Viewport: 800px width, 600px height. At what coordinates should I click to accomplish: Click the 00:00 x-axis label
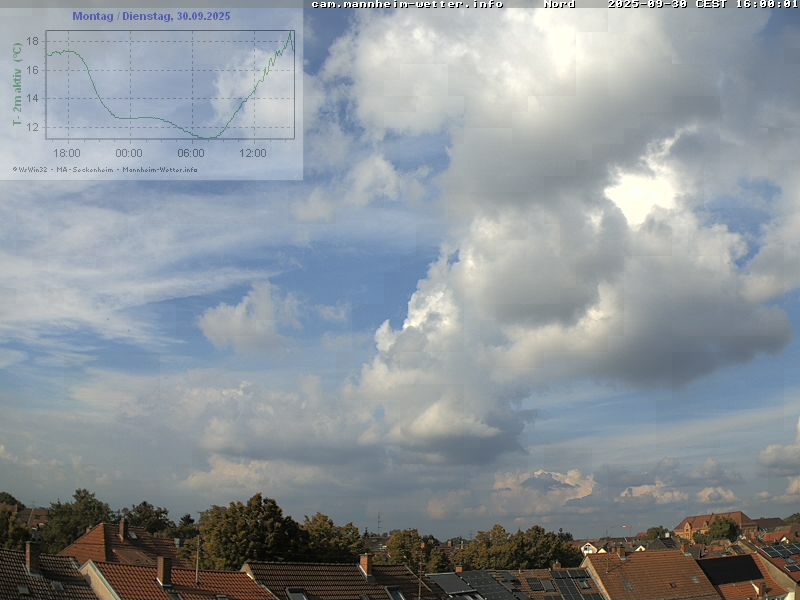coord(129,153)
